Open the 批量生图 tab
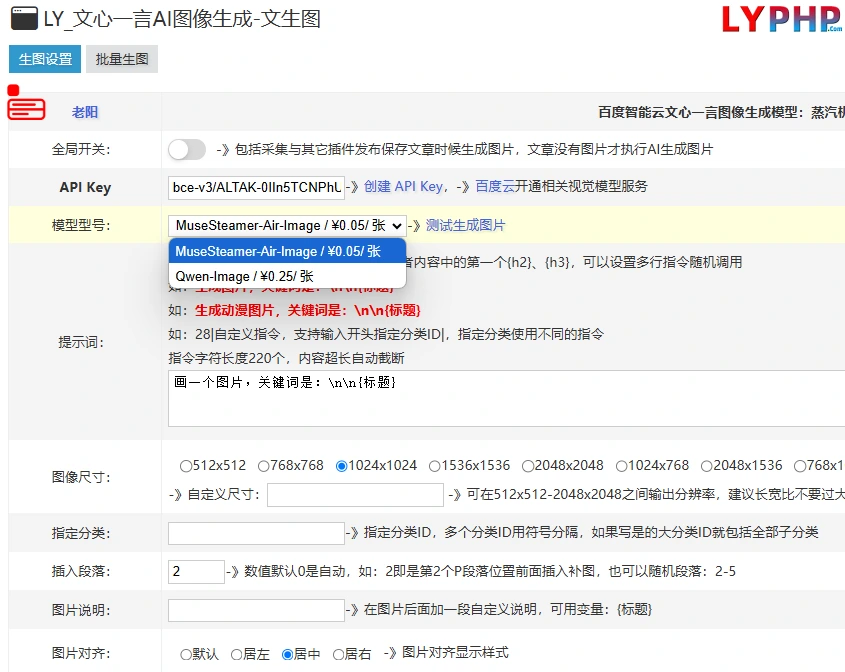This screenshot has height=672, width=845. click(x=122, y=59)
